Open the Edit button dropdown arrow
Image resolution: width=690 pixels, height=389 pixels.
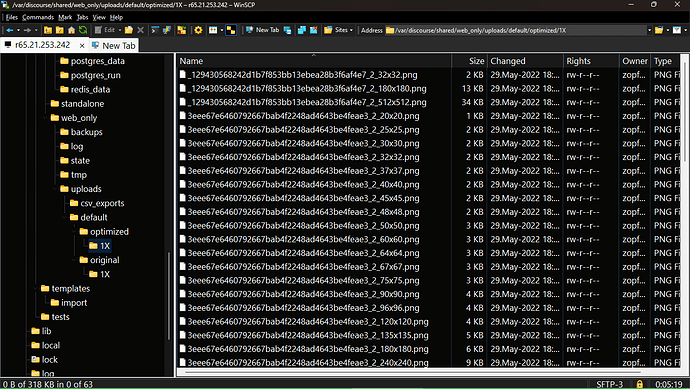[120, 30]
